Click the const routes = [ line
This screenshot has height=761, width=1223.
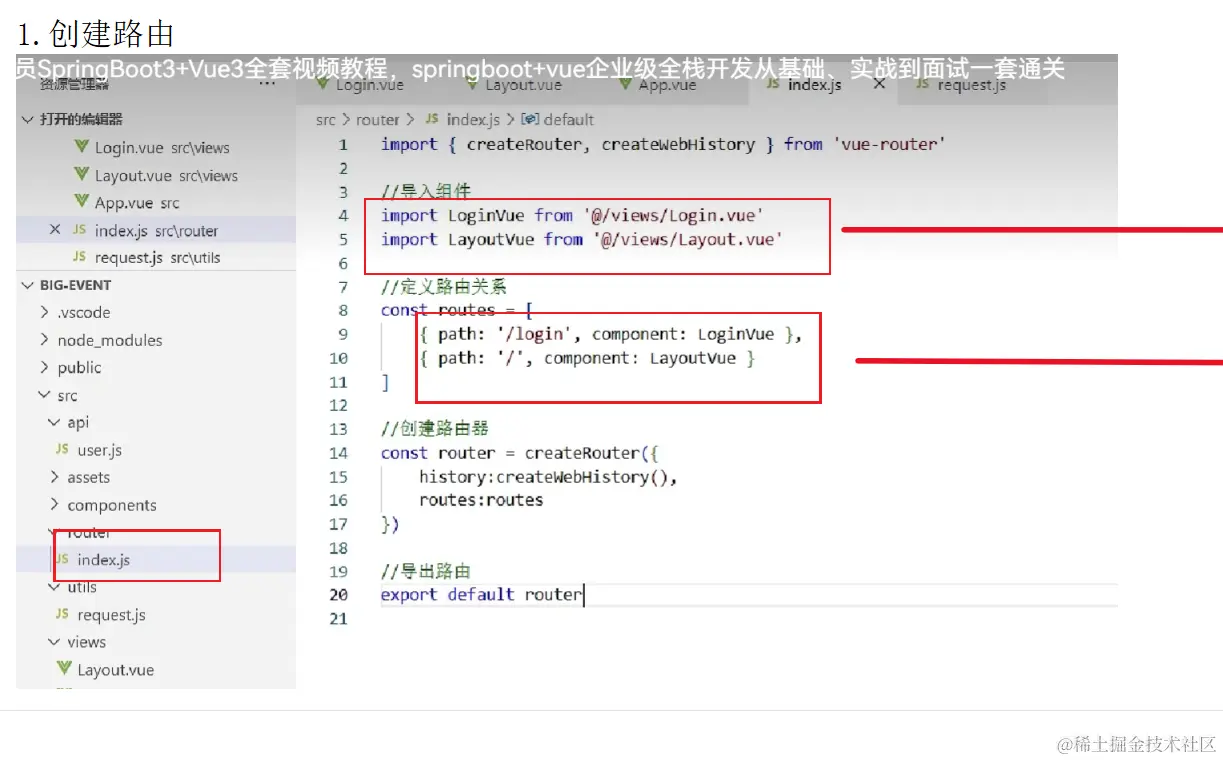(457, 310)
